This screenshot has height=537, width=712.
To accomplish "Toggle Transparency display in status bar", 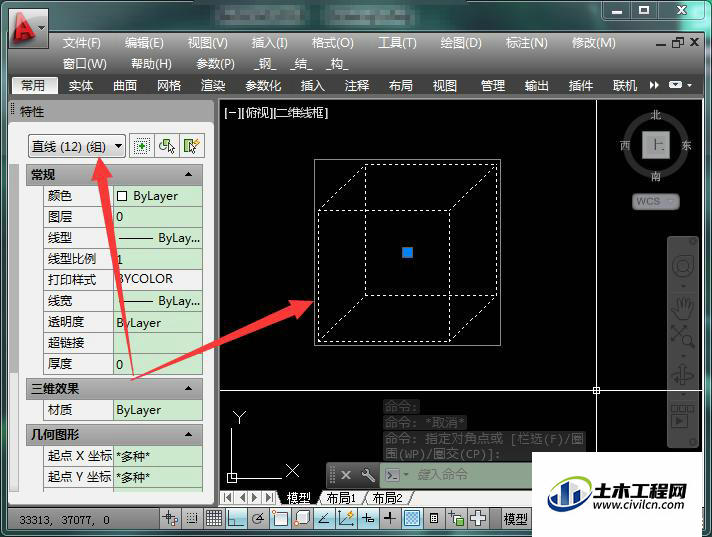I will [412, 518].
